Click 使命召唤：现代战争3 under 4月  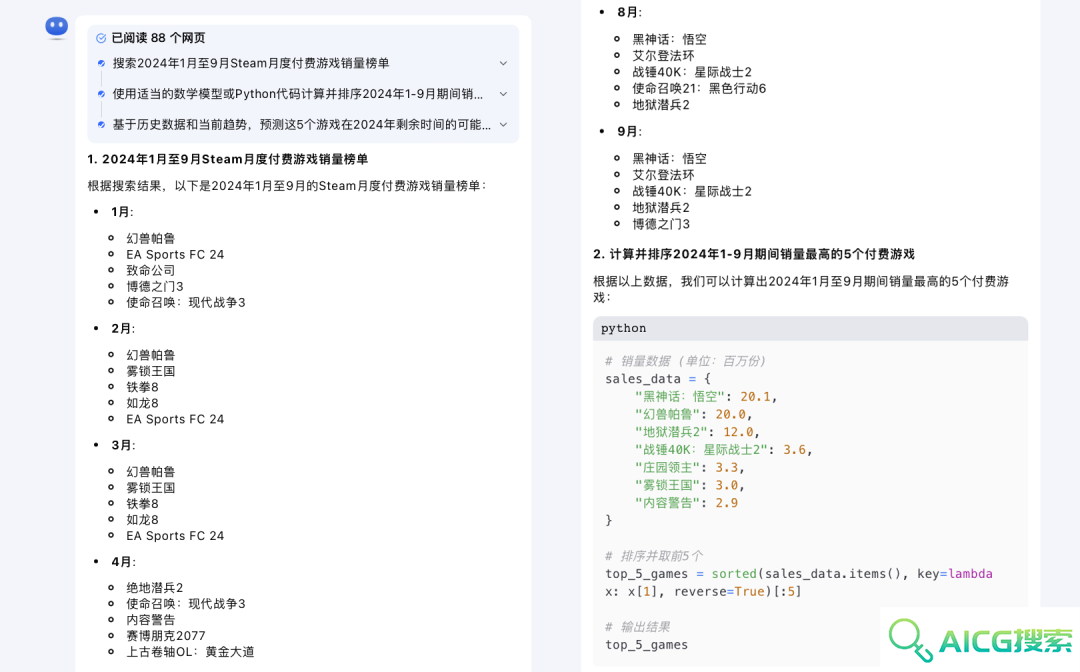185,604
